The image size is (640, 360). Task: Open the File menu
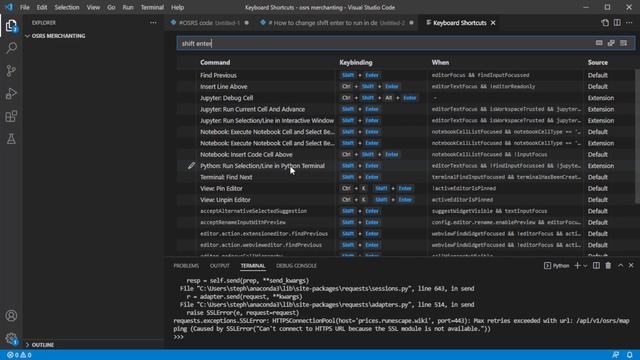pyautogui.click(x=24, y=7)
